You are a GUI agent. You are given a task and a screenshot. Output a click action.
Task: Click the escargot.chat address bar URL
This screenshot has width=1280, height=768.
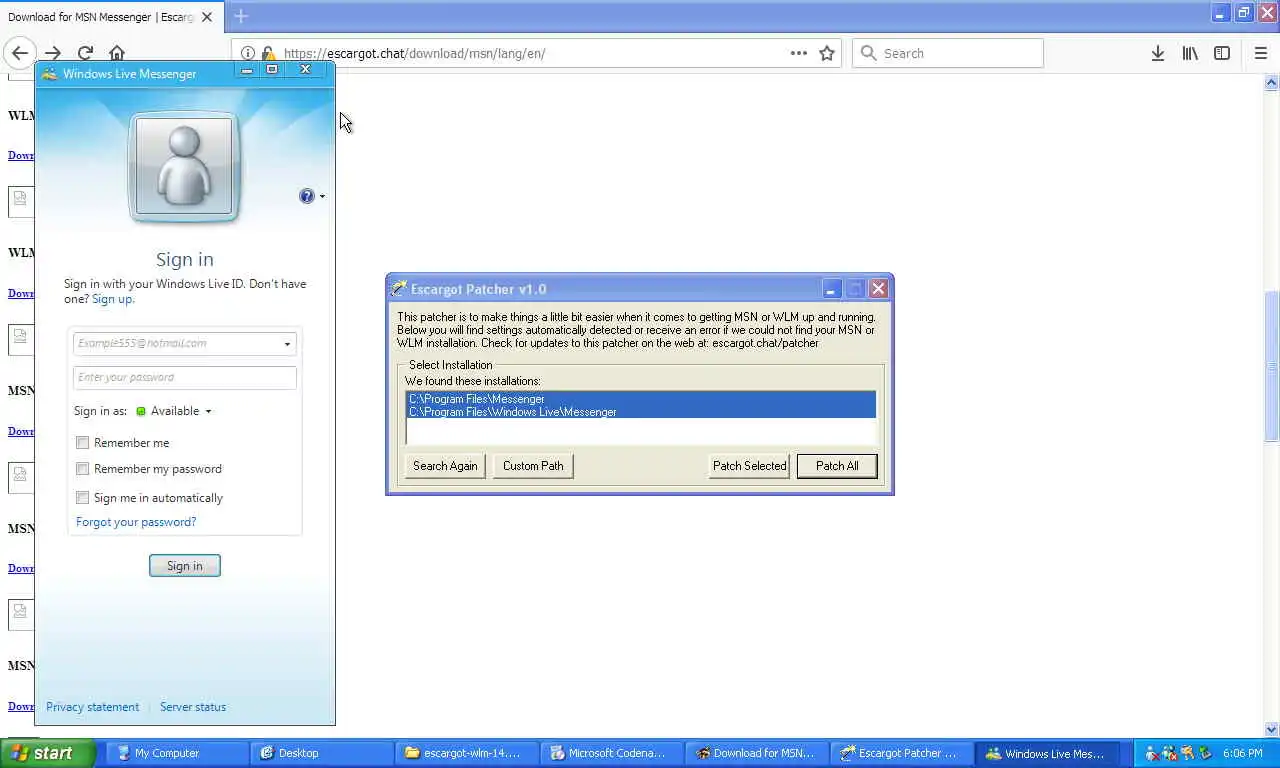pyautogui.click(x=415, y=53)
